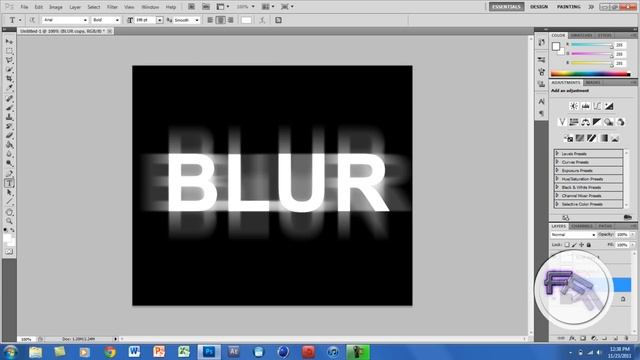
Task: Switch to the Channels tab
Action: (582, 226)
